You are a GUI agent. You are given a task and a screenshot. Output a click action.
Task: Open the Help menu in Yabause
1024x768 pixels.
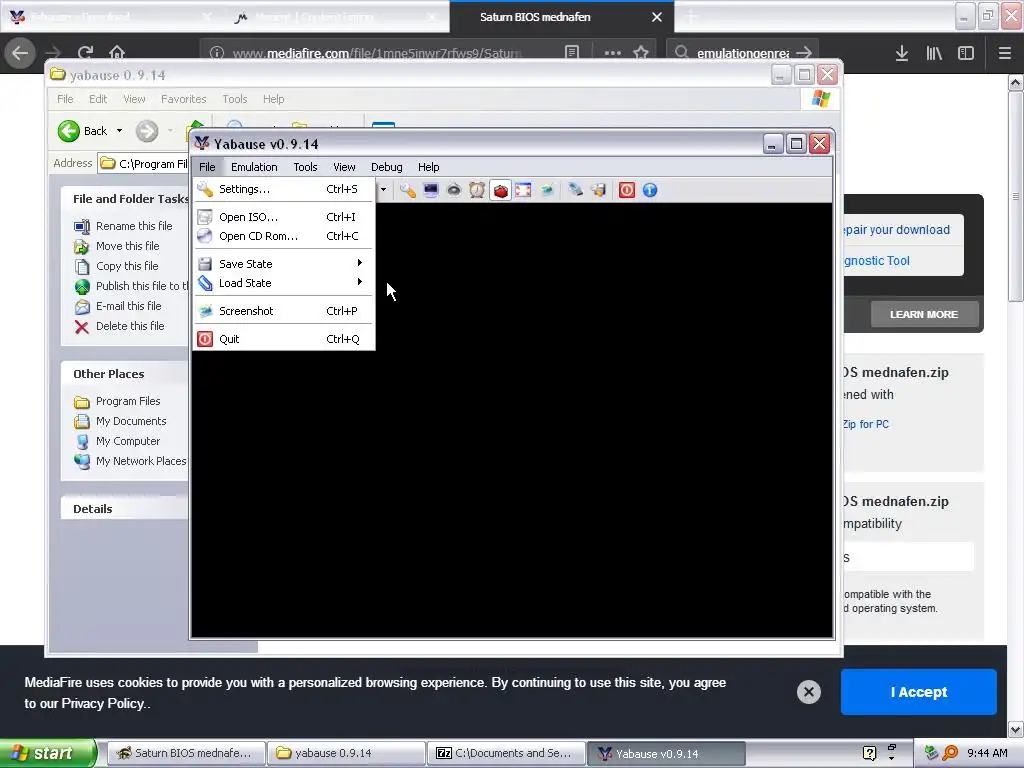[428, 167]
